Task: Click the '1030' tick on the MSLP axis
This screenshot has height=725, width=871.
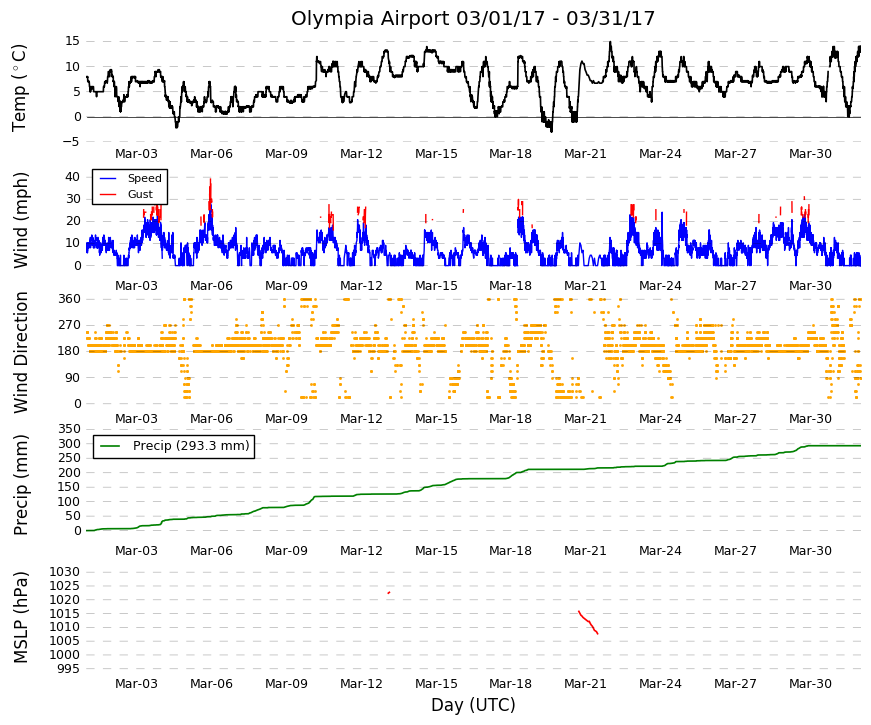Action: (x=65, y=572)
